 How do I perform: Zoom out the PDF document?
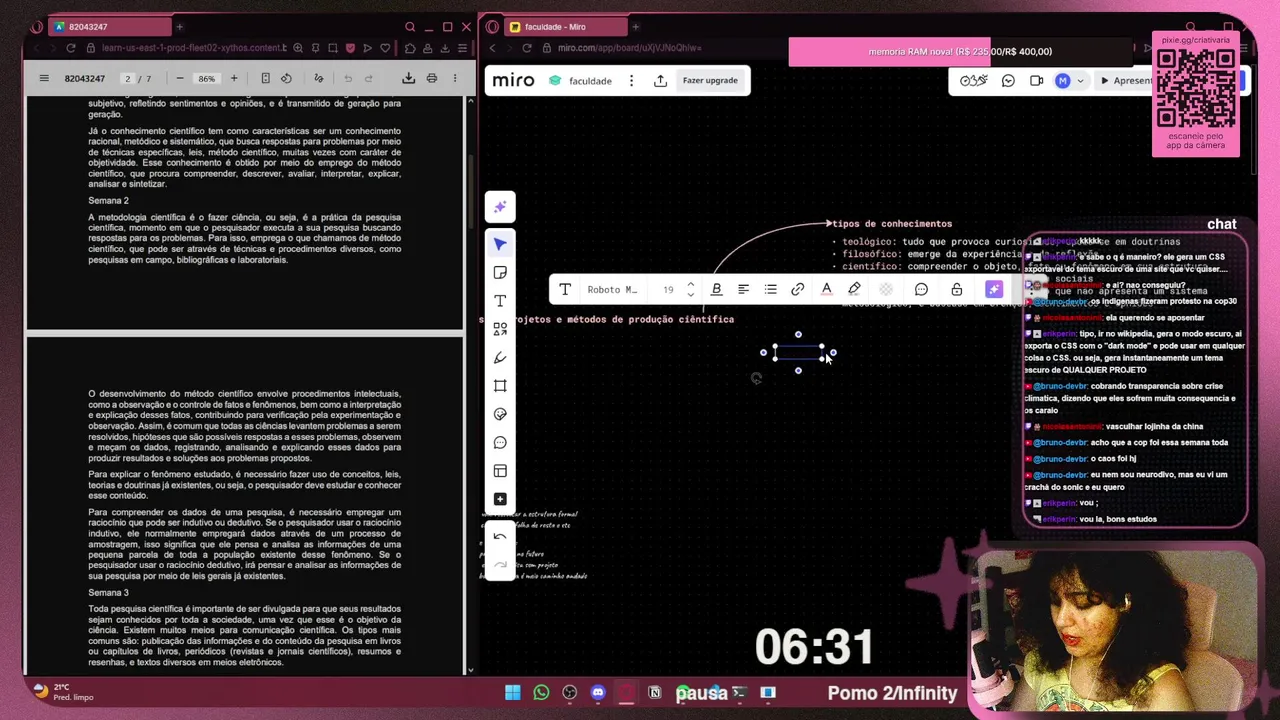(x=180, y=78)
